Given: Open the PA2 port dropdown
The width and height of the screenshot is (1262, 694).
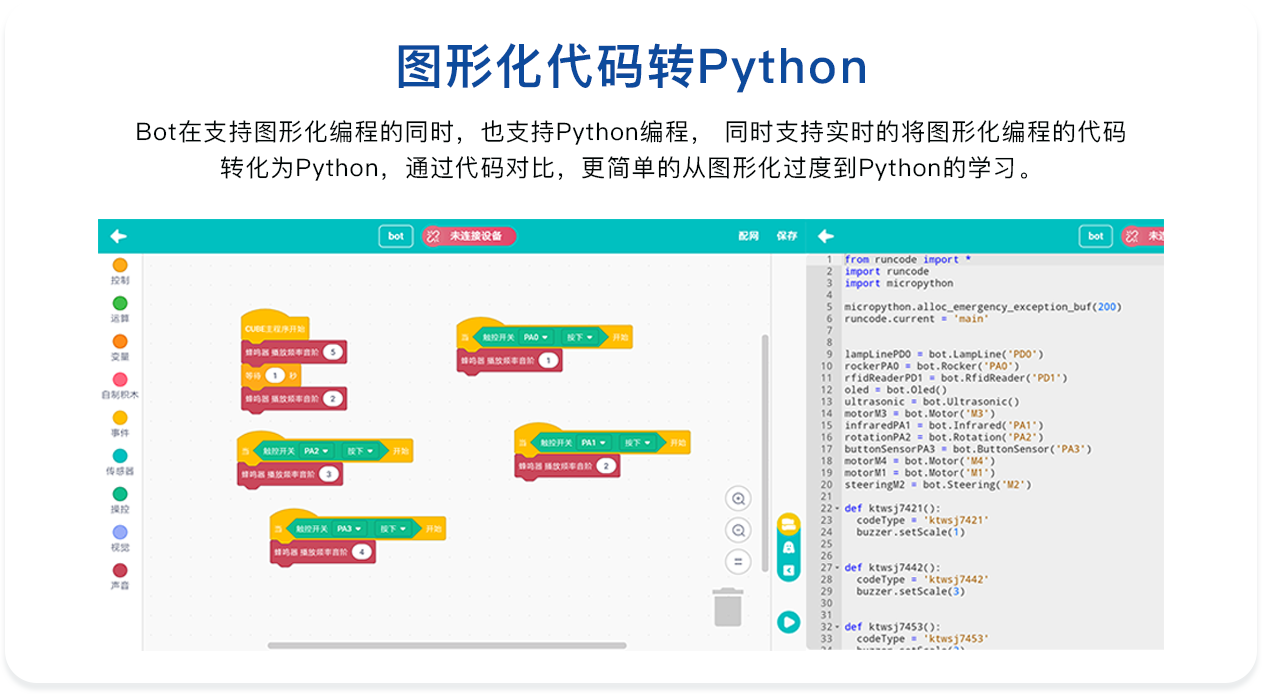Looking at the screenshot, I should (x=317, y=451).
